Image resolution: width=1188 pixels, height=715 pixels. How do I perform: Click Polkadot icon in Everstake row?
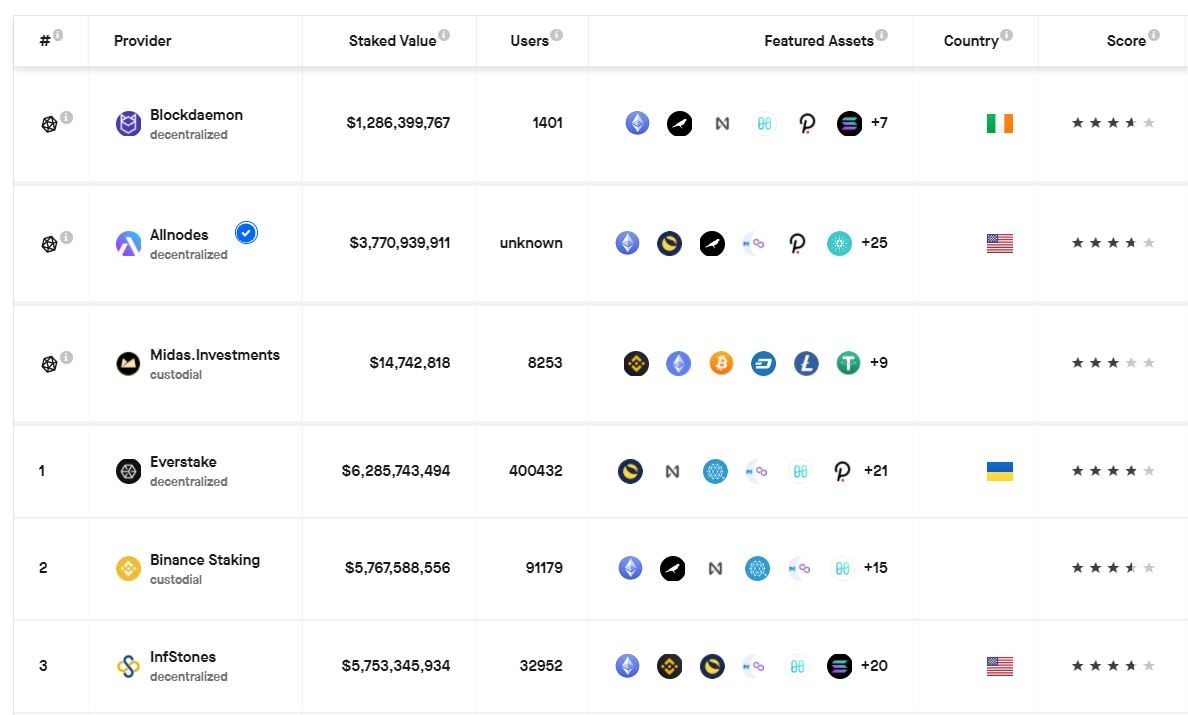pos(842,471)
